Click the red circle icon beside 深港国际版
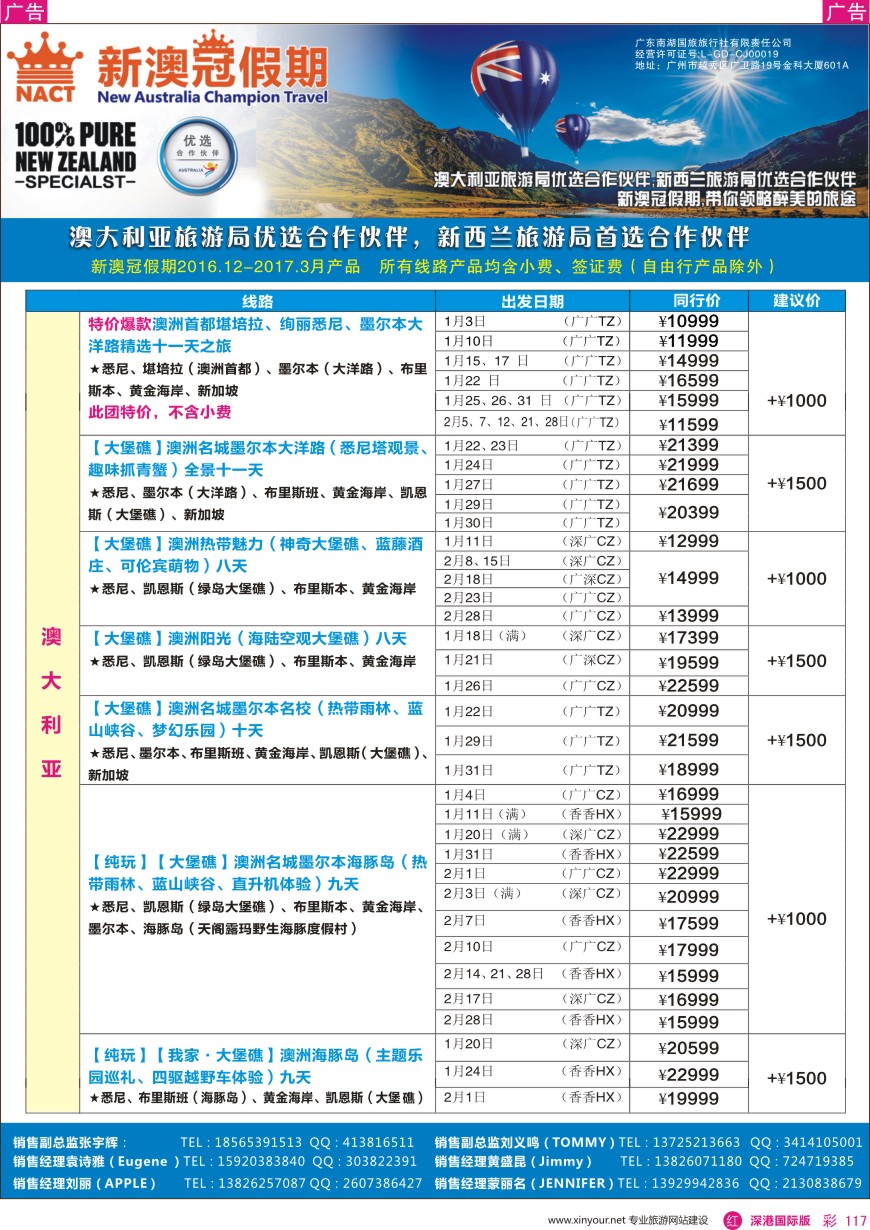This screenshot has height=1230, width=870. (733, 1220)
